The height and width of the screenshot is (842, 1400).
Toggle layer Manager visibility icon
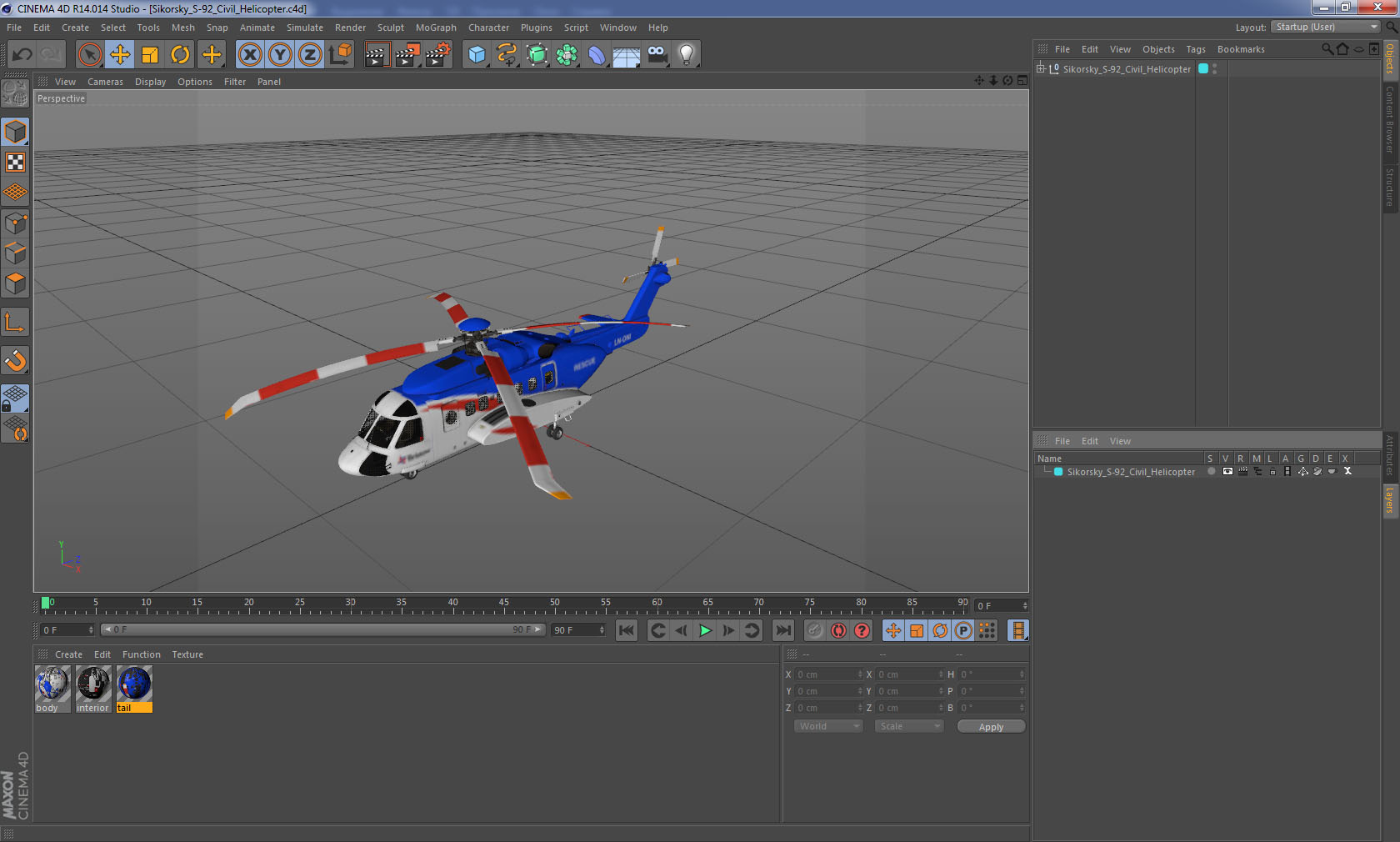[1257, 471]
